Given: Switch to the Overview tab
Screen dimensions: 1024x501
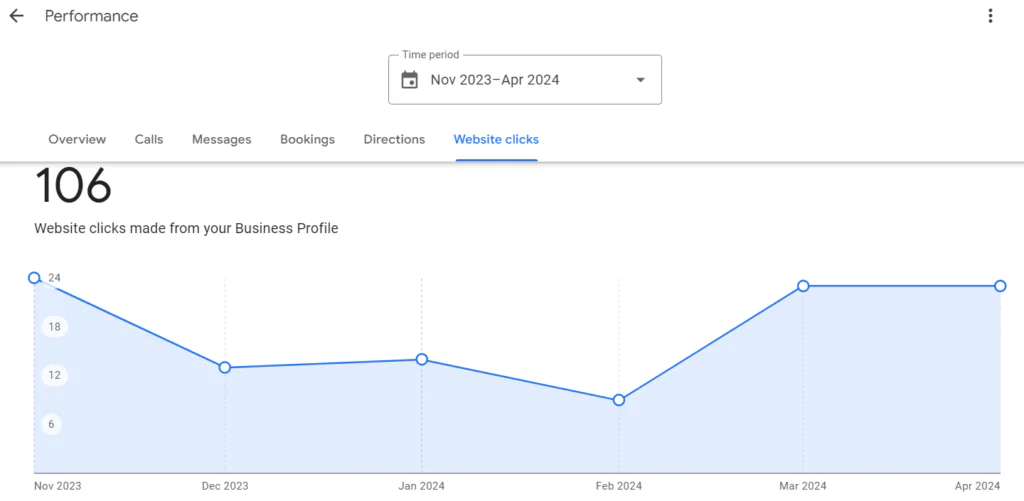Looking at the screenshot, I should (x=77, y=140).
